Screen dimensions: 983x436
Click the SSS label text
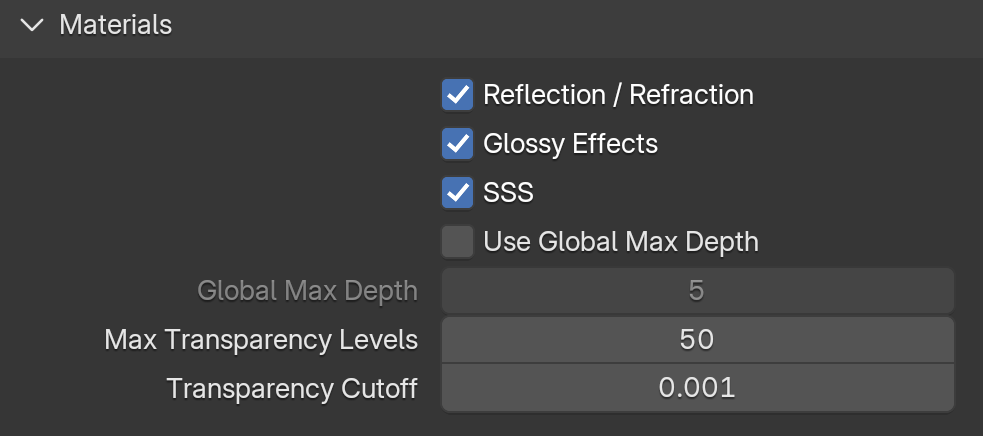tap(508, 193)
